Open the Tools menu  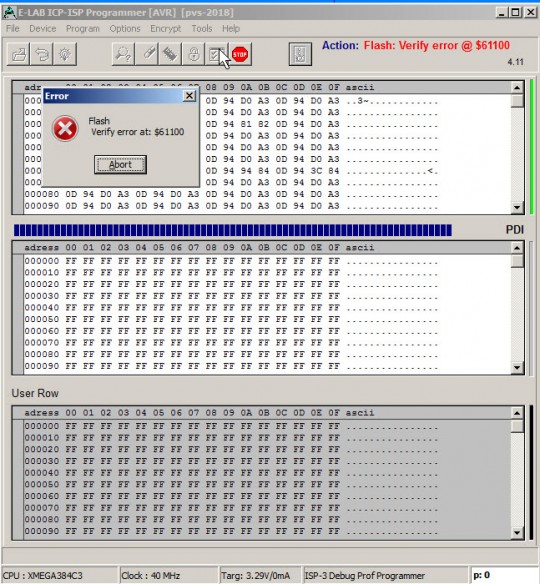pyautogui.click(x=202, y=29)
